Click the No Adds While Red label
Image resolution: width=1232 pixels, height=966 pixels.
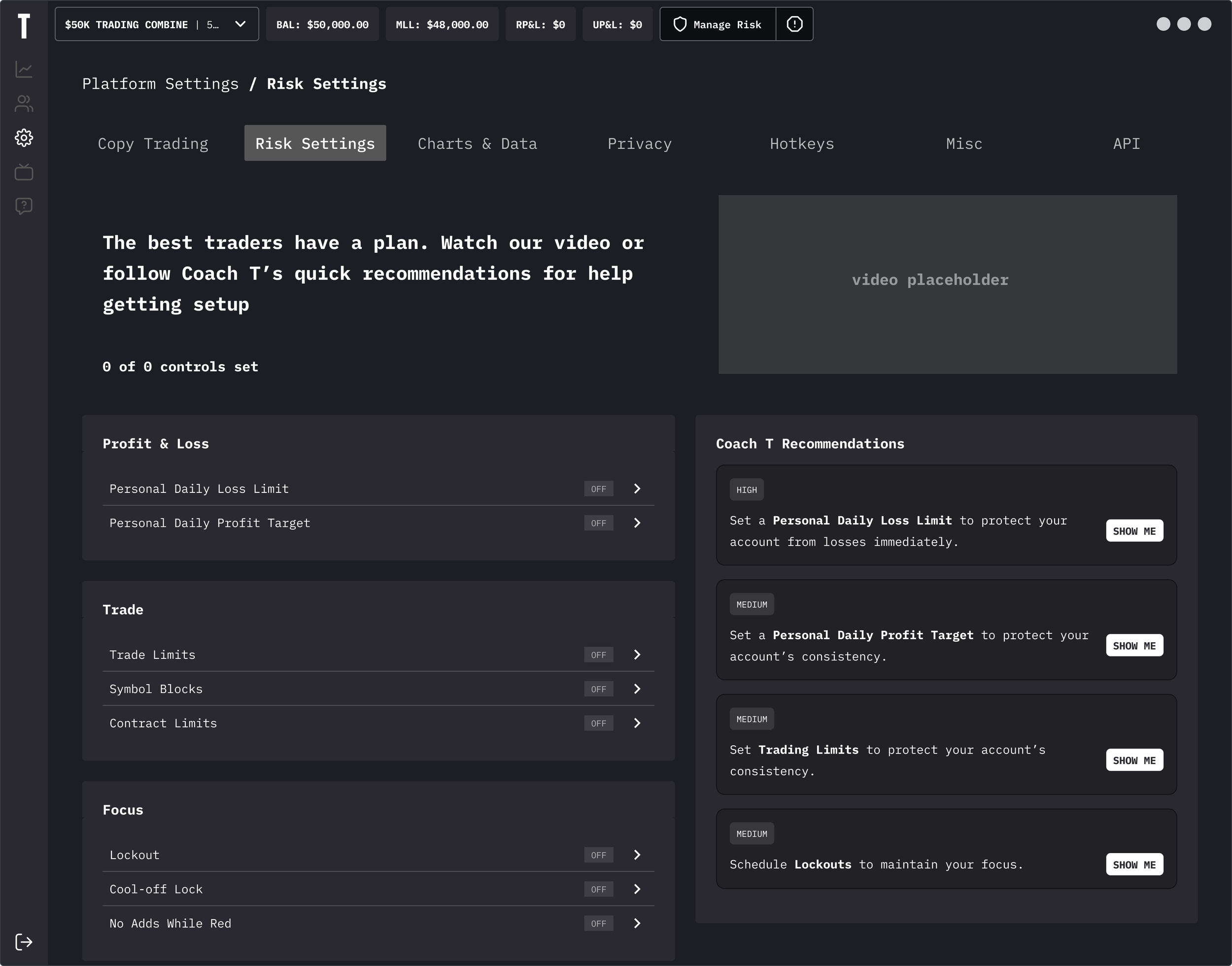click(x=170, y=924)
